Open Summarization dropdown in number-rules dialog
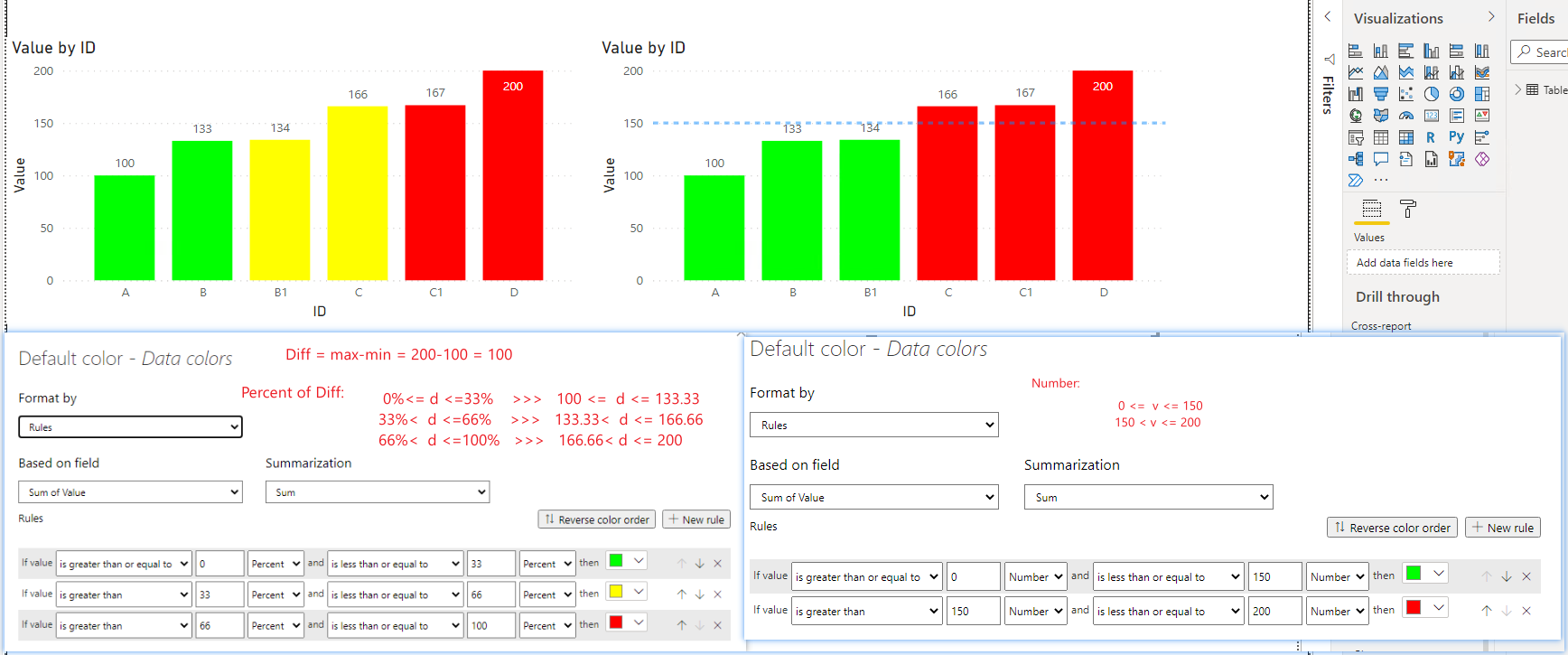This screenshot has height=655, width=1568. coord(1149,497)
